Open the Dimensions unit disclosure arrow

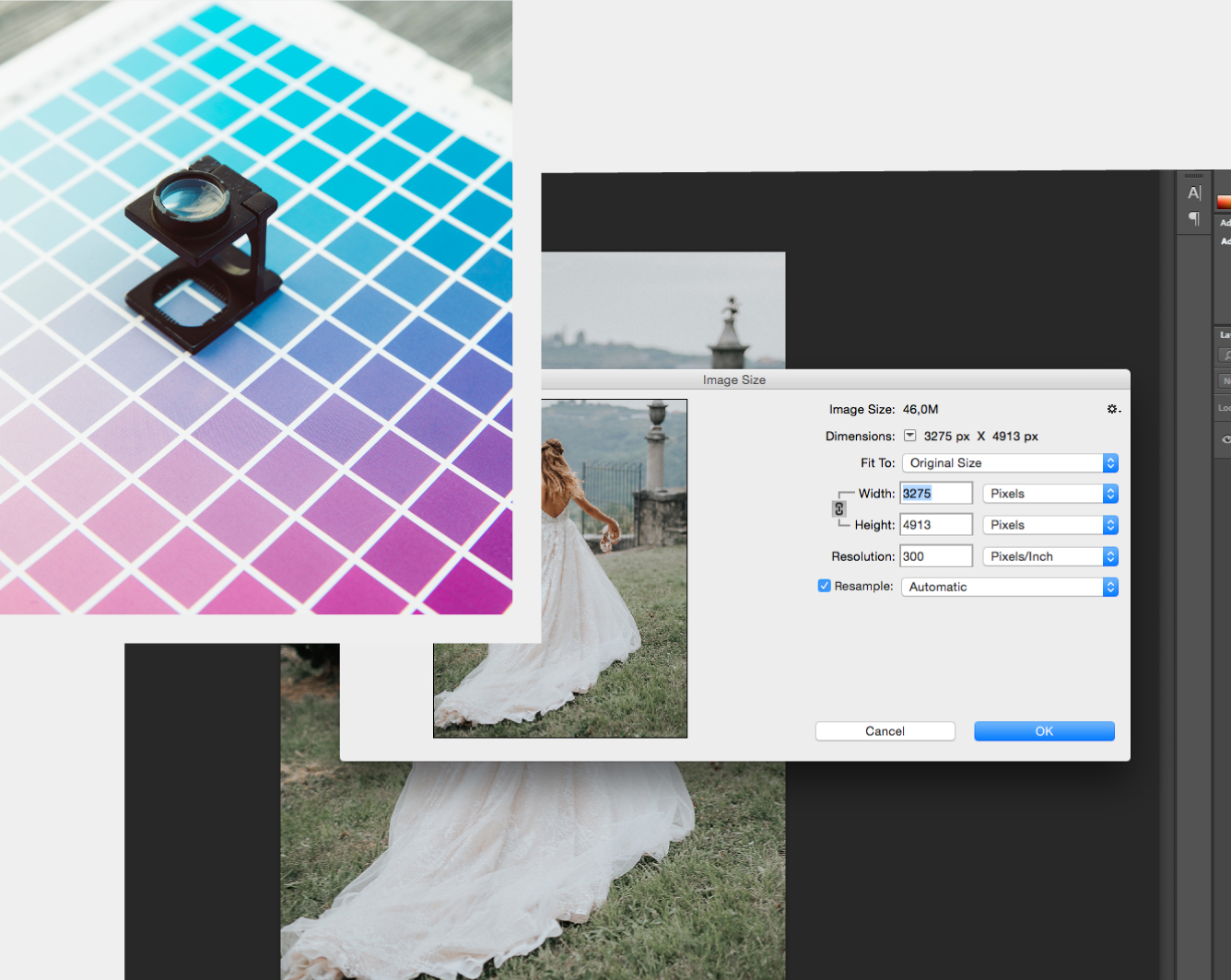click(909, 436)
